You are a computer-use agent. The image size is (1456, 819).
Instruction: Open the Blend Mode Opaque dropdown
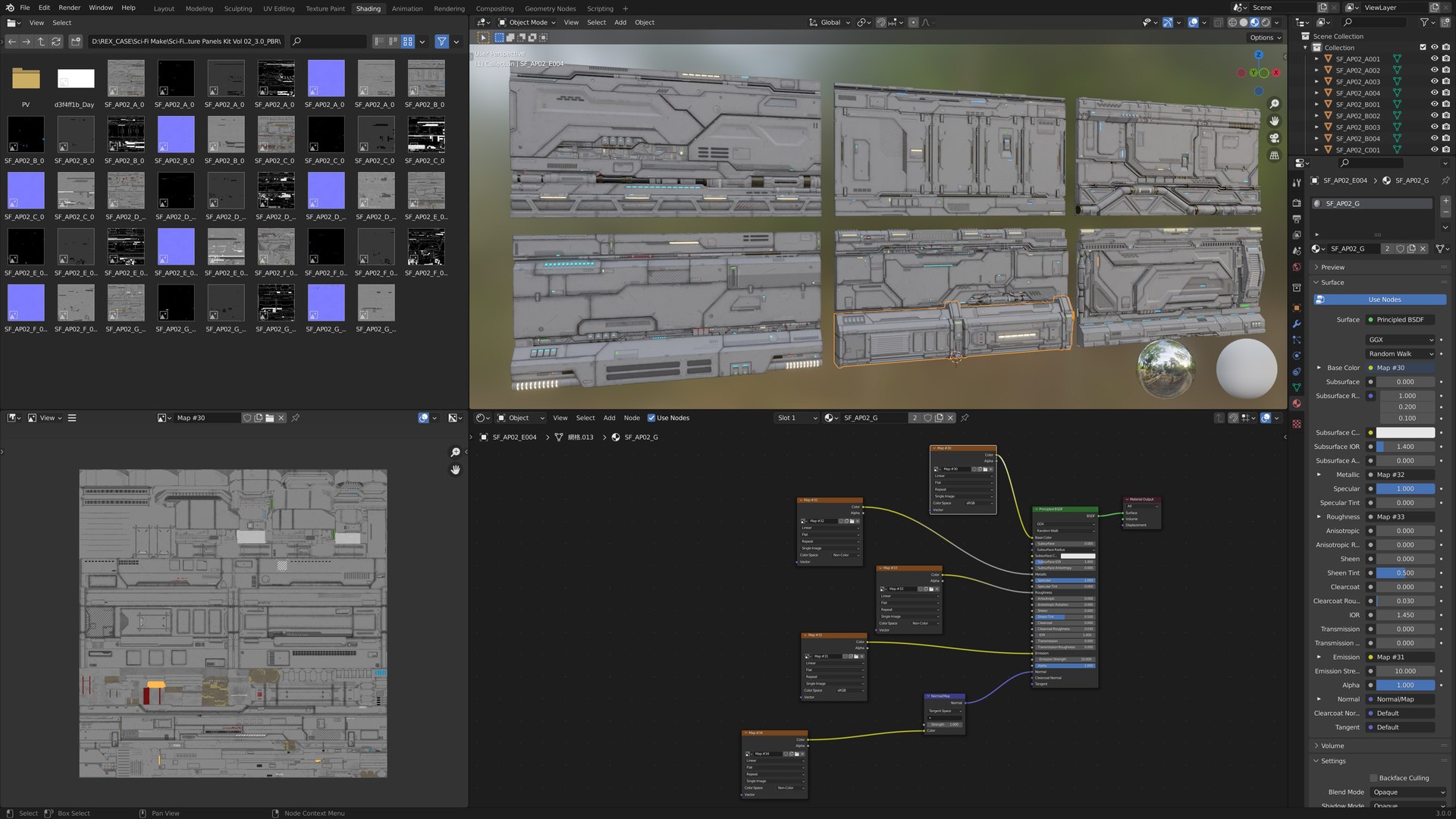point(1408,792)
